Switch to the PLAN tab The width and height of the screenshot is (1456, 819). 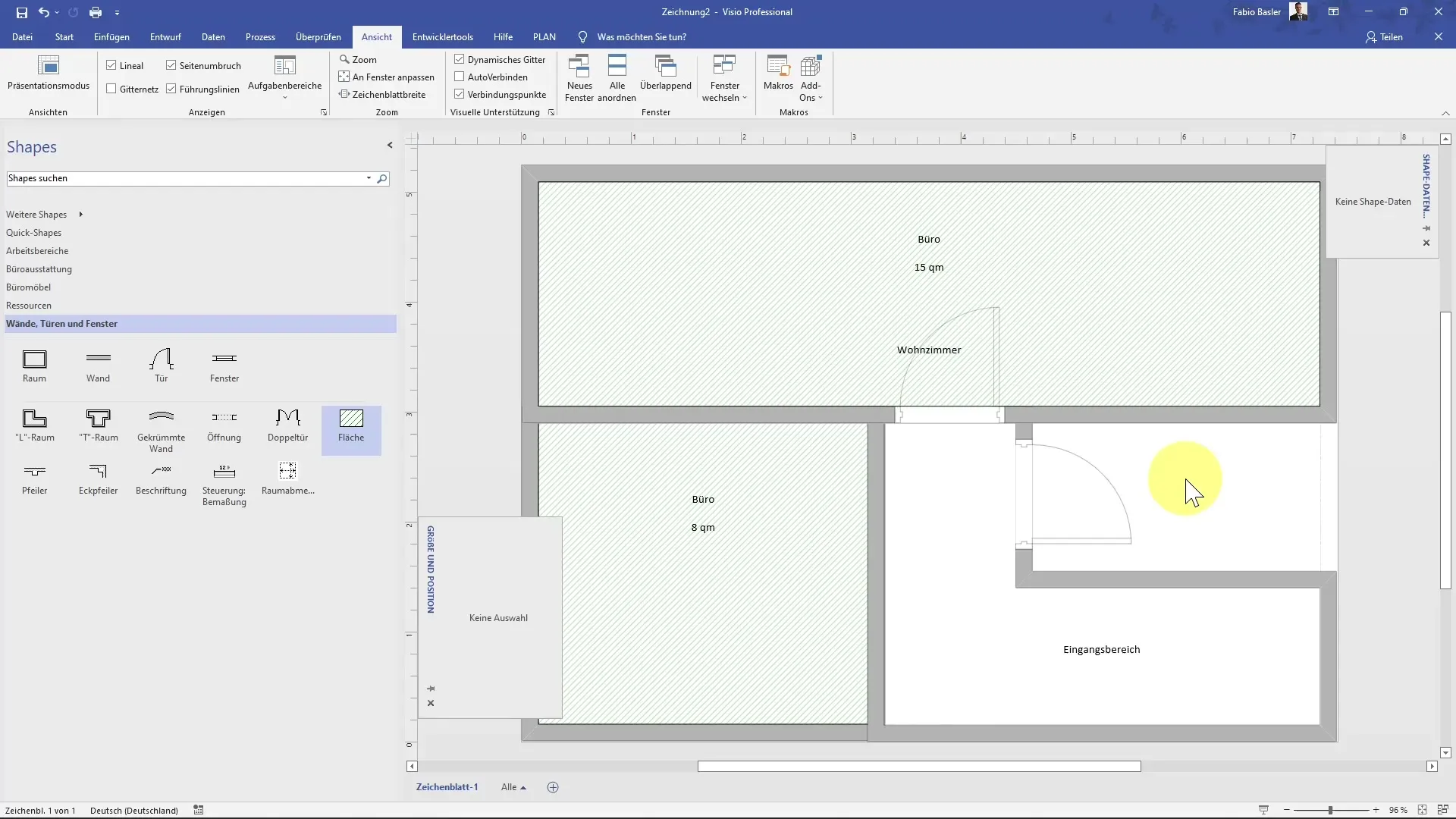pos(544,36)
